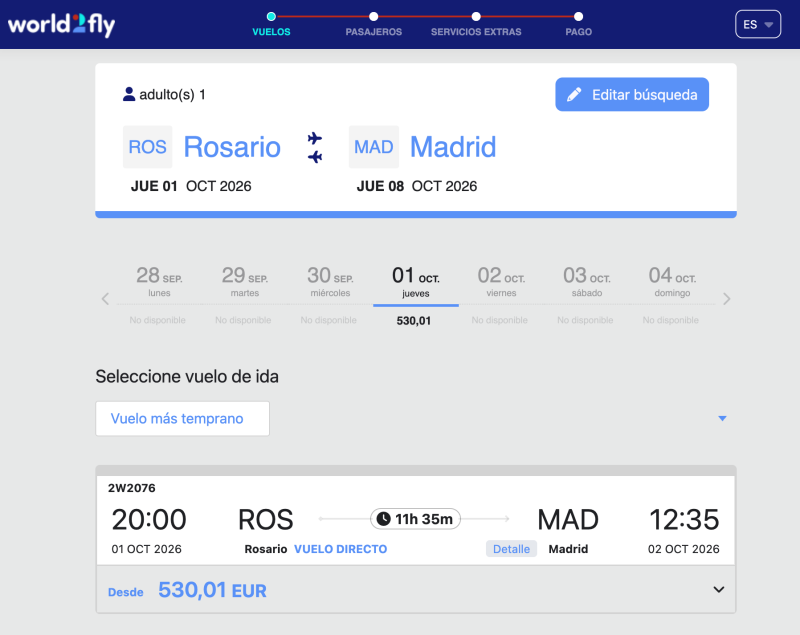Screen dimensions: 800x635
Task: Click the adult passenger icon
Action: pyautogui.click(x=129, y=94)
